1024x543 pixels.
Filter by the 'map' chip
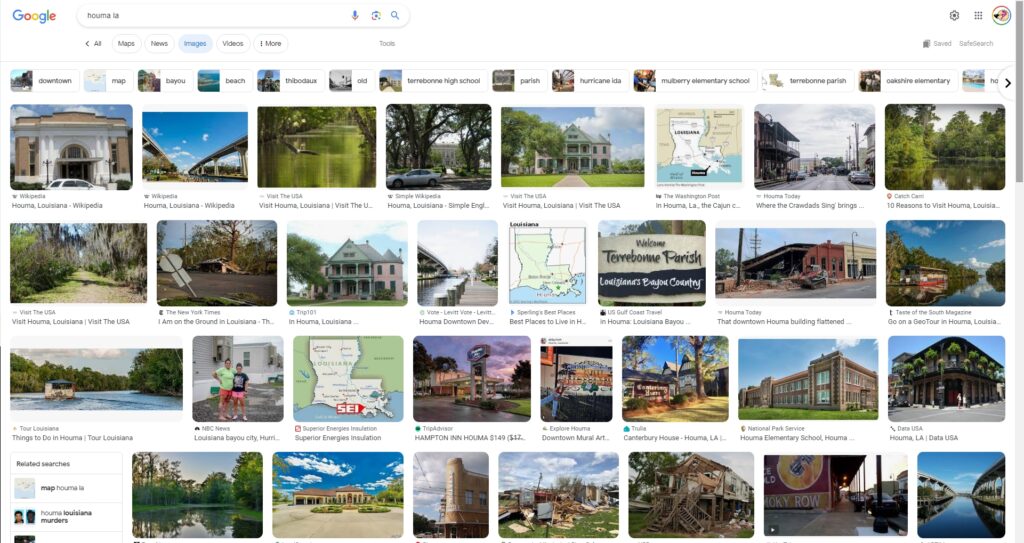tap(108, 81)
